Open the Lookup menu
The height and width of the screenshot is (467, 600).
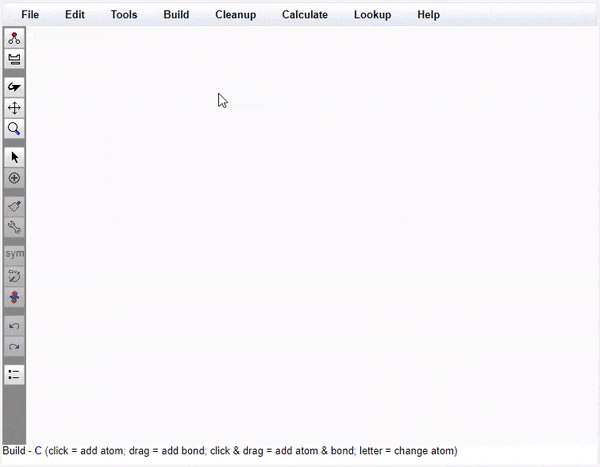(372, 15)
